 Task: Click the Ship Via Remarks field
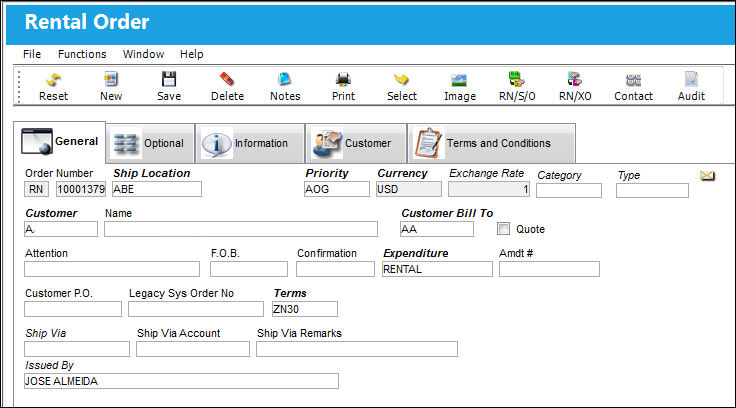coord(357,349)
